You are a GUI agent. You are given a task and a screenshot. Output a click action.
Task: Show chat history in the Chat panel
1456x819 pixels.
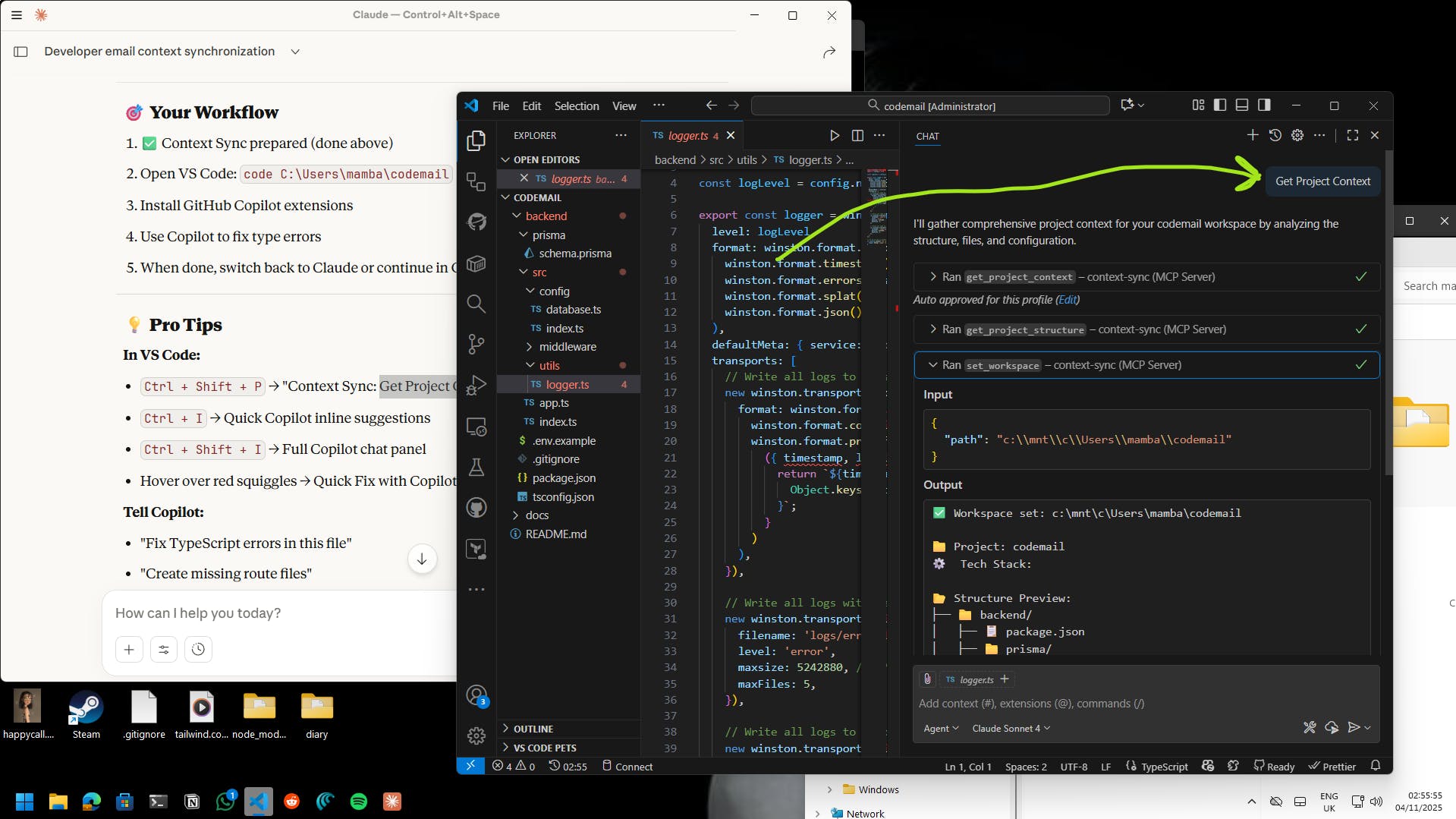click(1275, 135)
